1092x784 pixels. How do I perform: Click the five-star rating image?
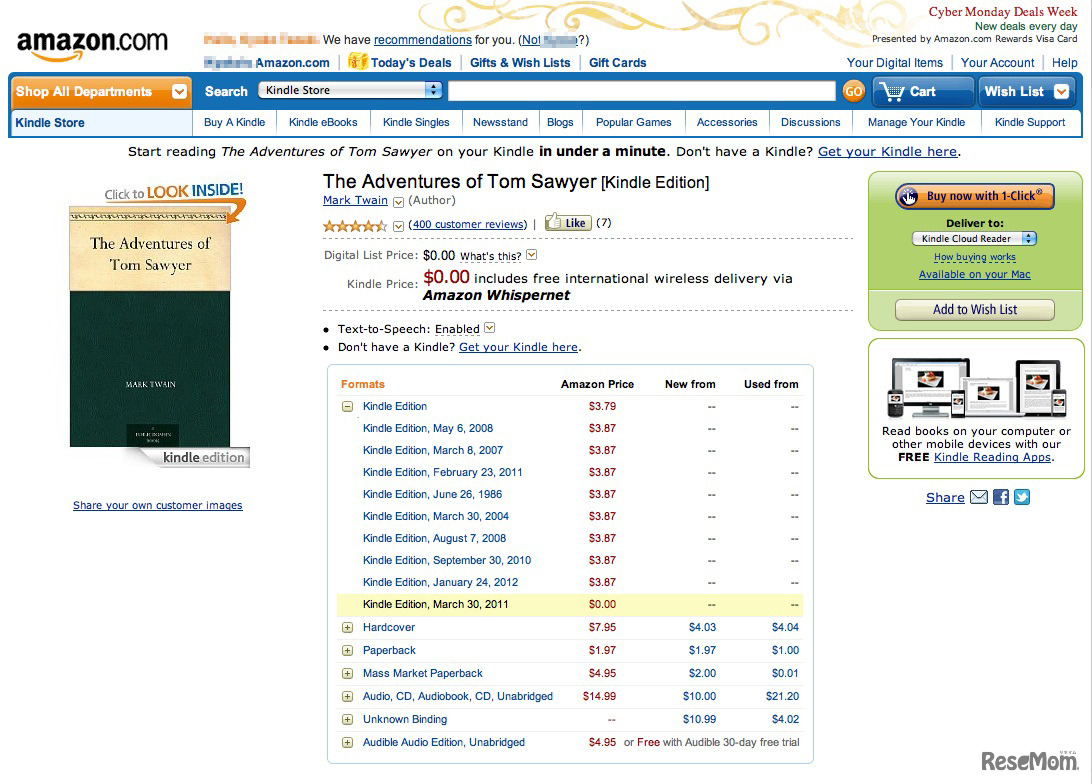(354, 226)
